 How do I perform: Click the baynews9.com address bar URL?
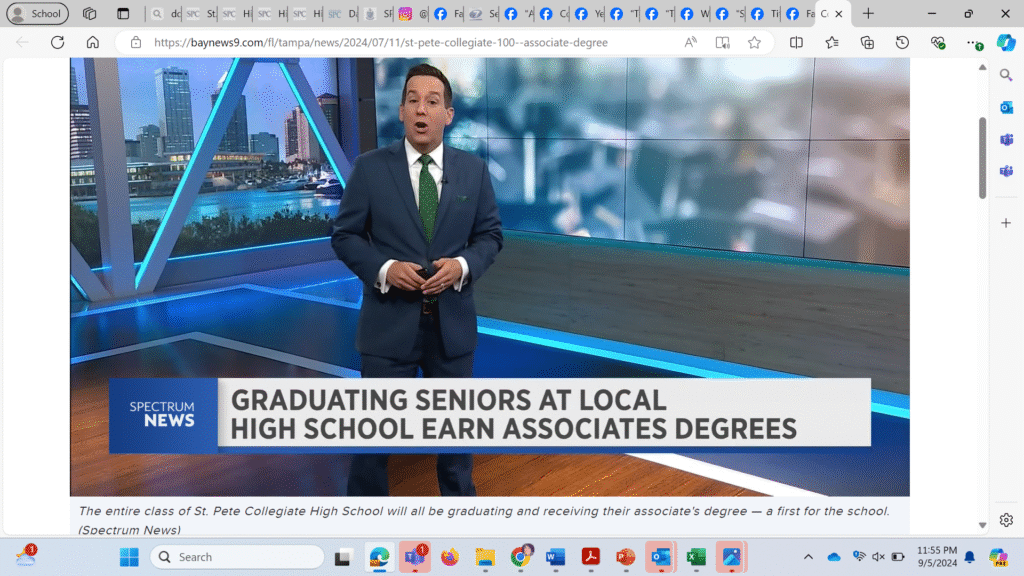coord(380,42)
